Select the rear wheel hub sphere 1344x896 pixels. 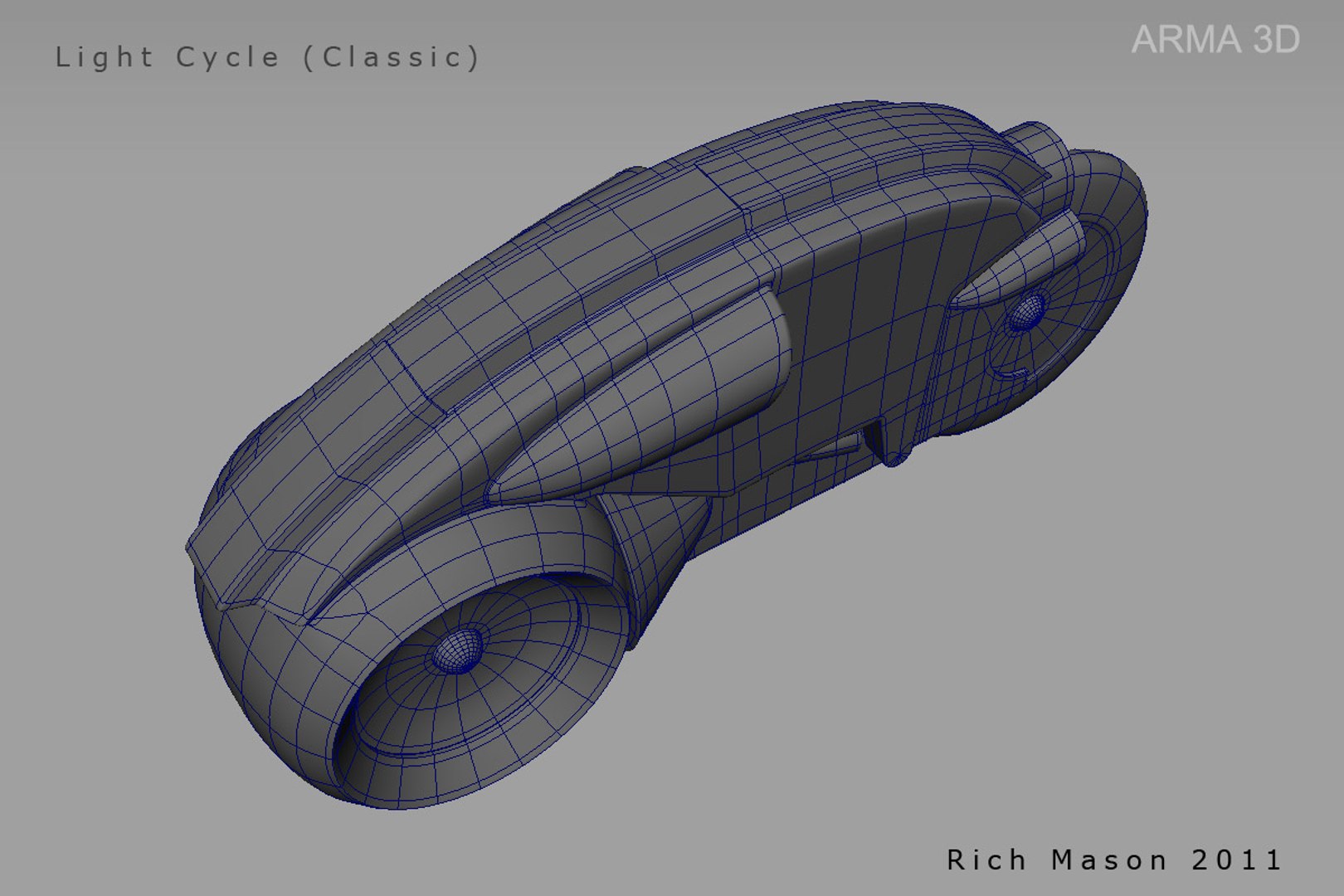tap(1027, 311)
